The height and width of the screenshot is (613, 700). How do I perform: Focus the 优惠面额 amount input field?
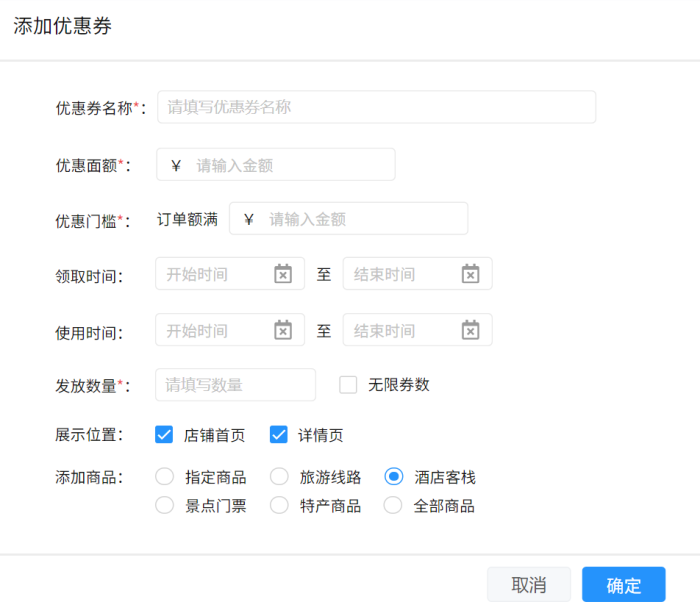pyautogui.click(x=276, y=165)
